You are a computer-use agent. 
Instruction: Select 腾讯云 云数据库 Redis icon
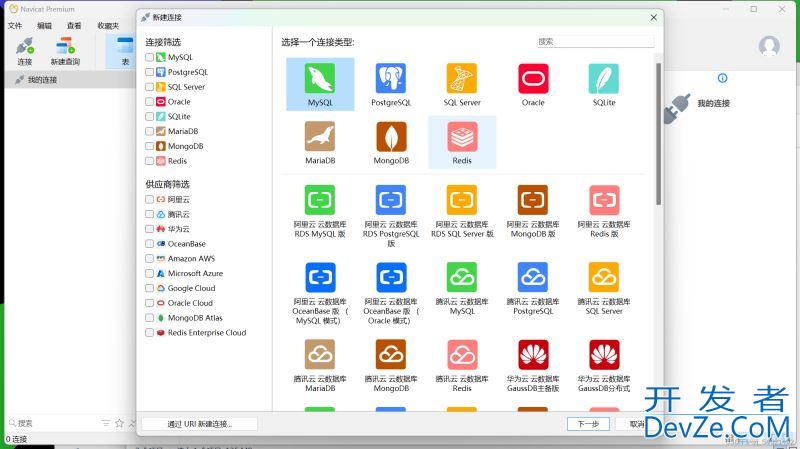(x=462, y=355)
